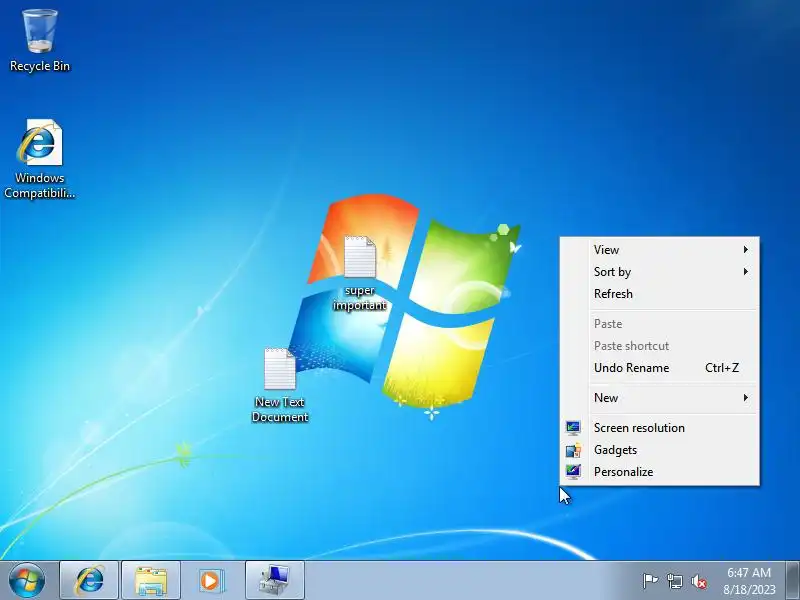This screenshot has height=600, width=800.
Task: Click the New Text Document label
Action: coord(280,410)
